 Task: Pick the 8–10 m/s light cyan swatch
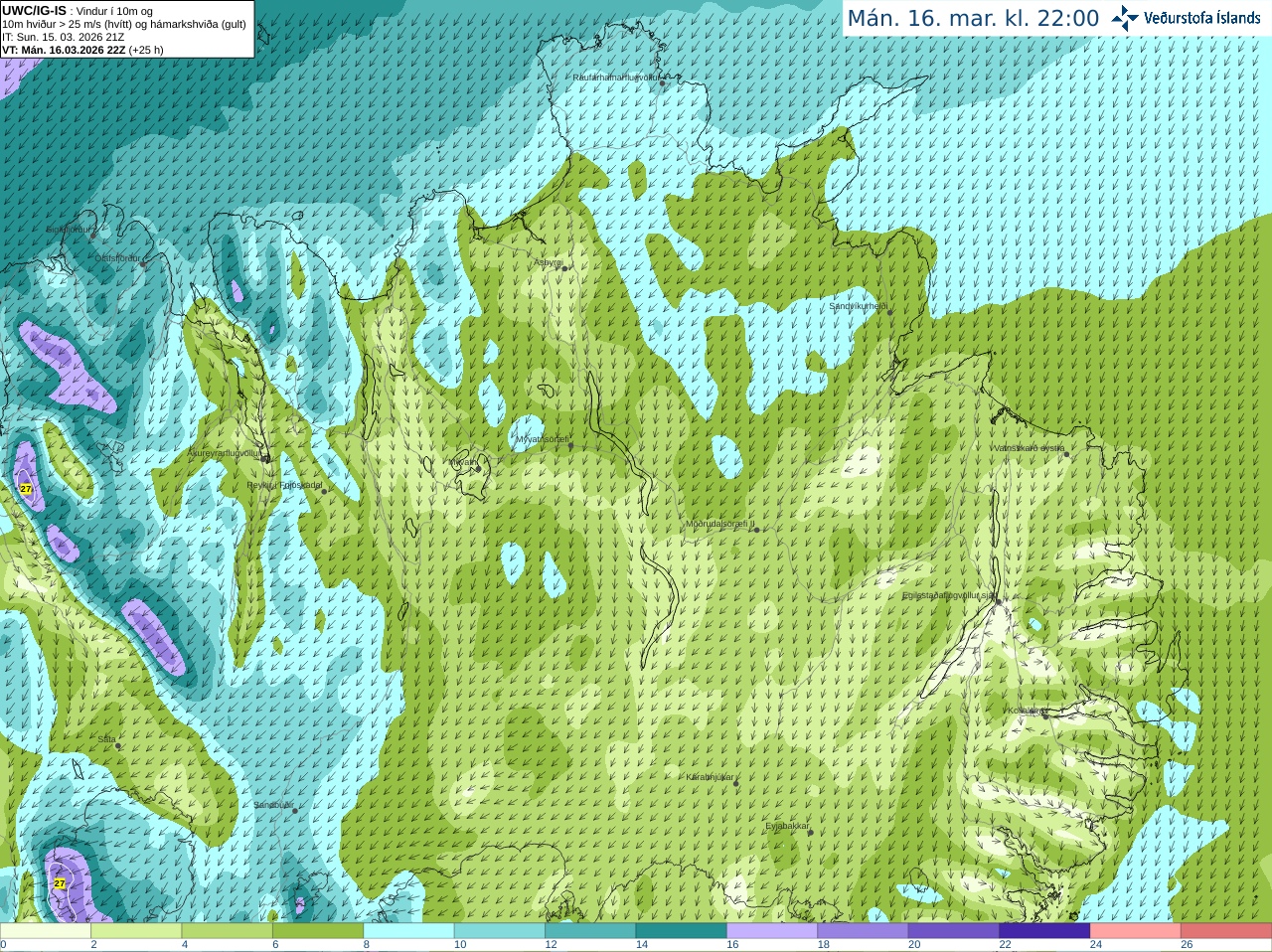click(408, 931)
